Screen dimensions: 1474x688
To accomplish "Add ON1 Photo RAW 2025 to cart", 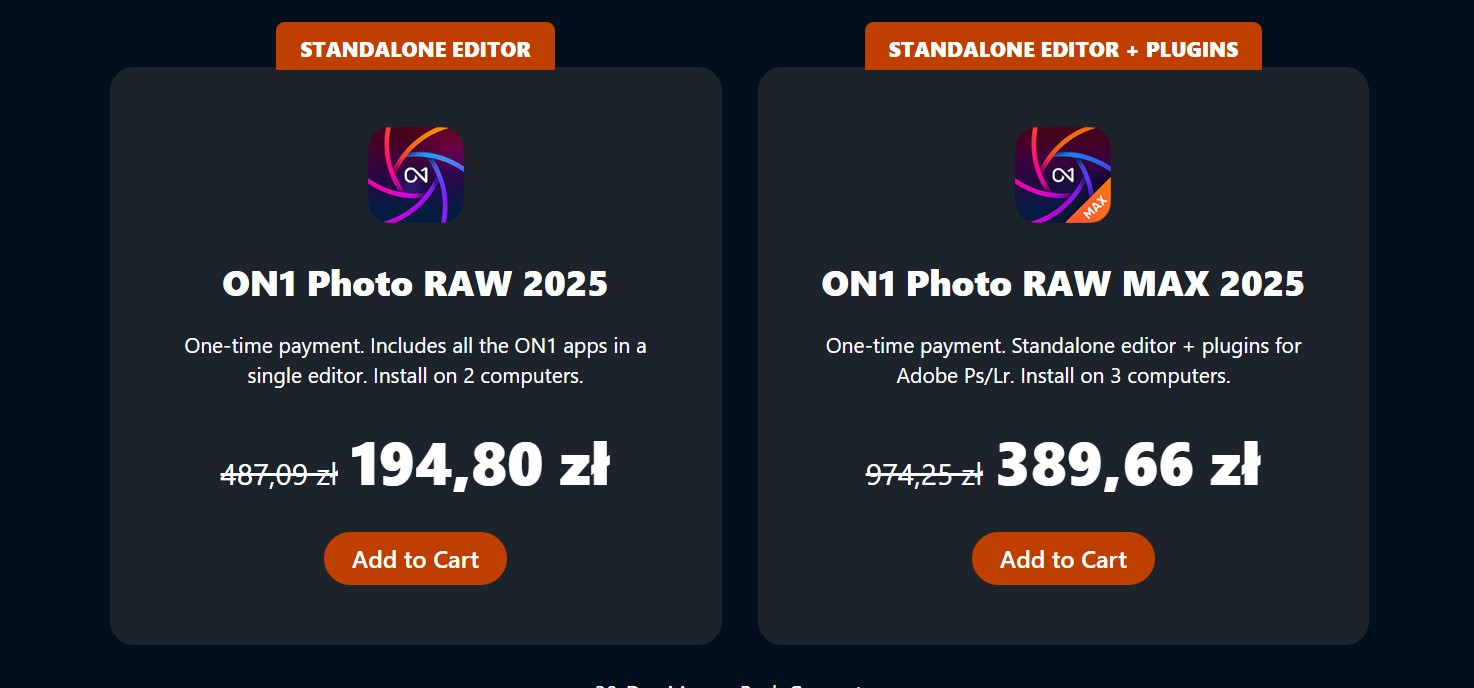I will pyautogui.click(x=415, y=559).
